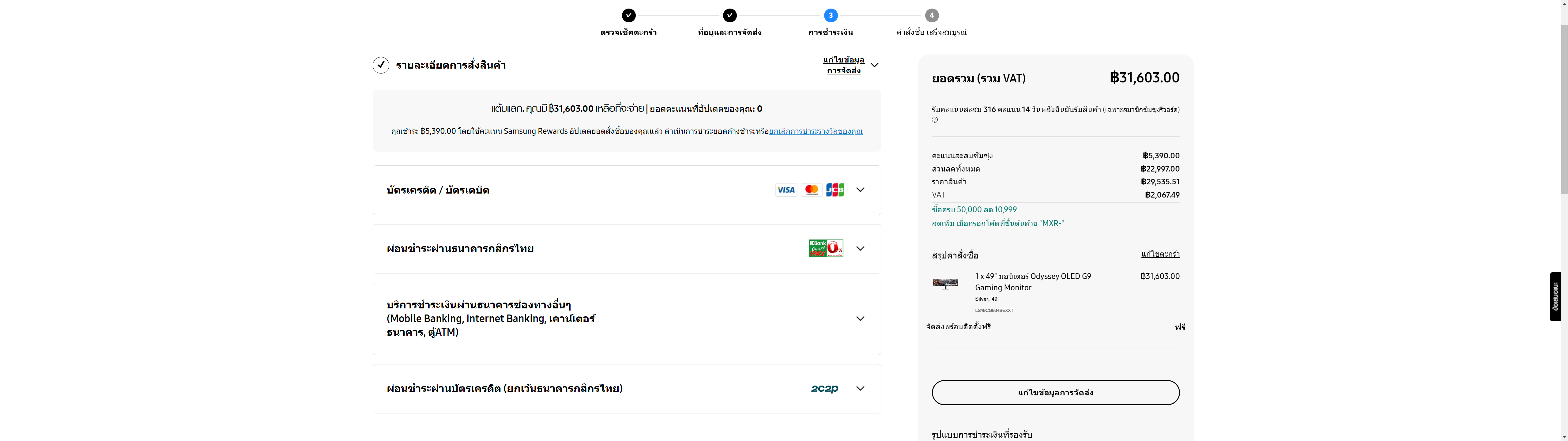Click the KBank Smart Pay logo

[826, 248]
